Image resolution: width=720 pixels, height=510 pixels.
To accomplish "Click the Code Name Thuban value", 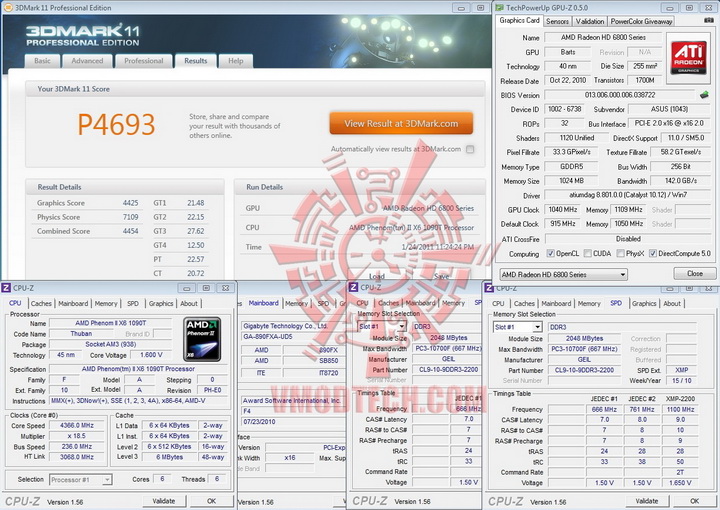I will 81,334.
